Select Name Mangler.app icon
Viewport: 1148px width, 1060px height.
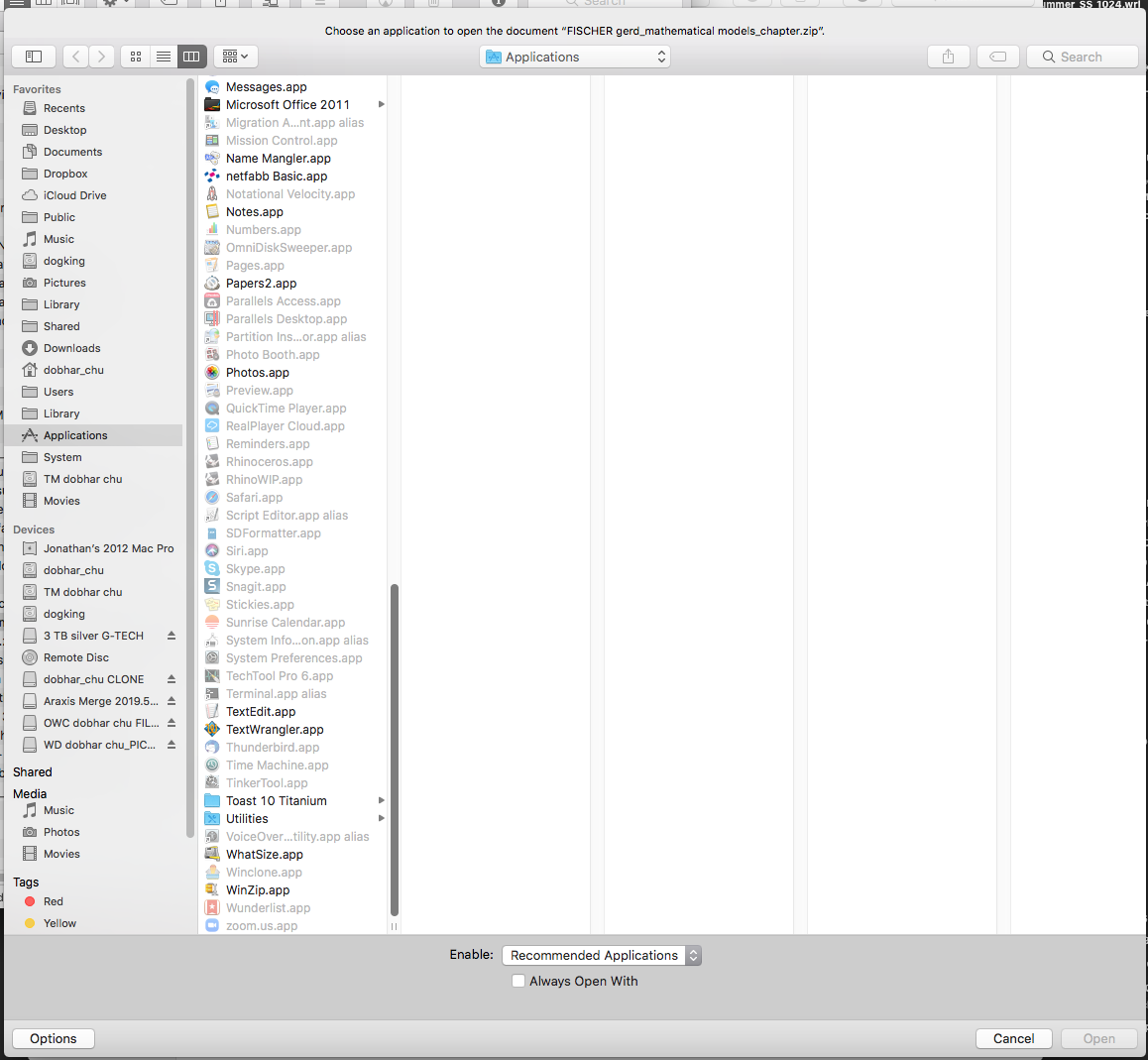[x=212, y=159]
